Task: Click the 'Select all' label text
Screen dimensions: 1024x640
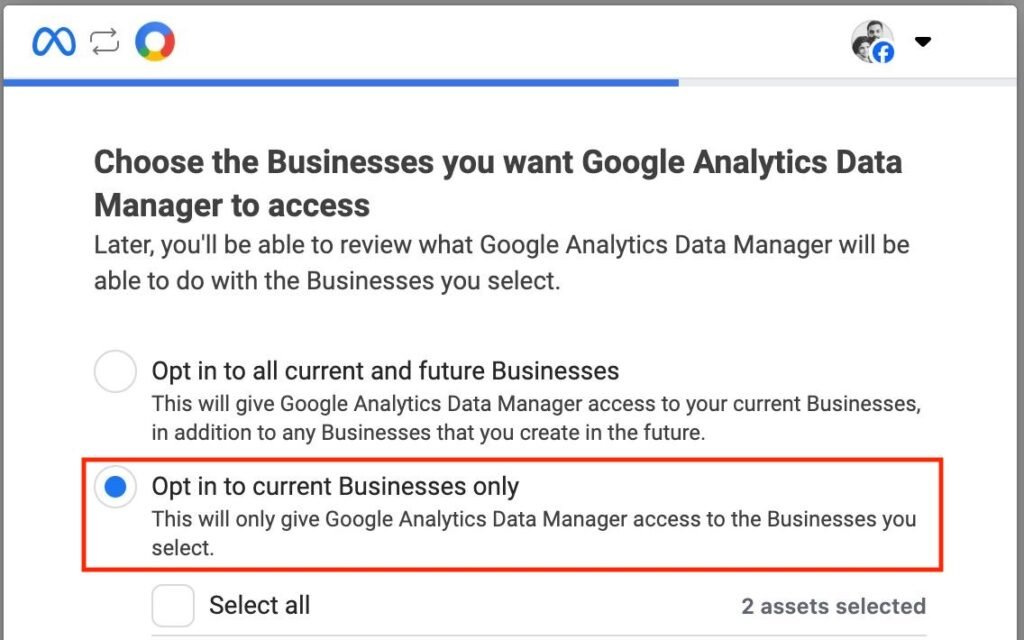Action: tap(259, 605)
